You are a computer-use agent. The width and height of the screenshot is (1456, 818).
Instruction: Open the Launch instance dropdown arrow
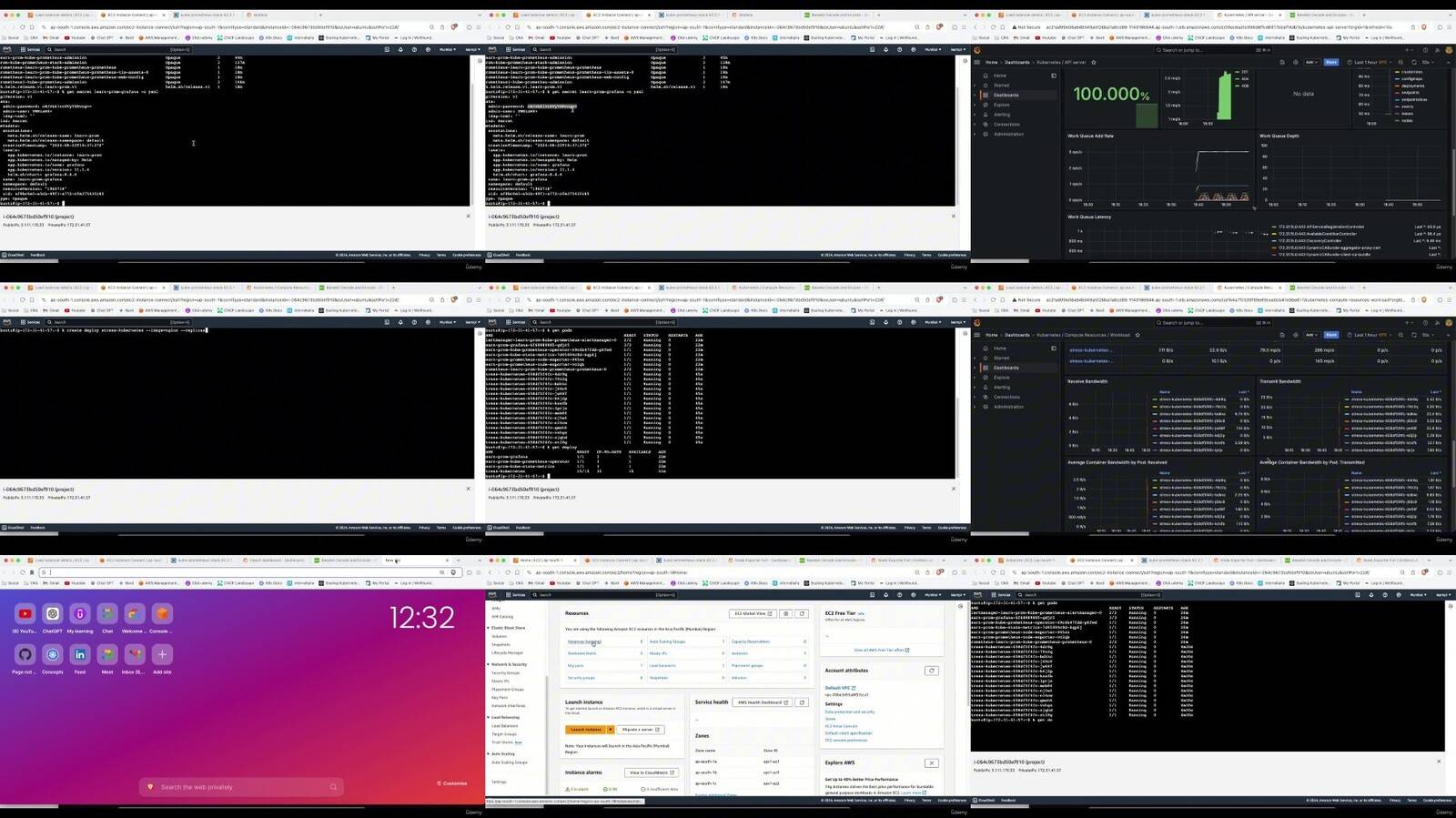(611, 730)
